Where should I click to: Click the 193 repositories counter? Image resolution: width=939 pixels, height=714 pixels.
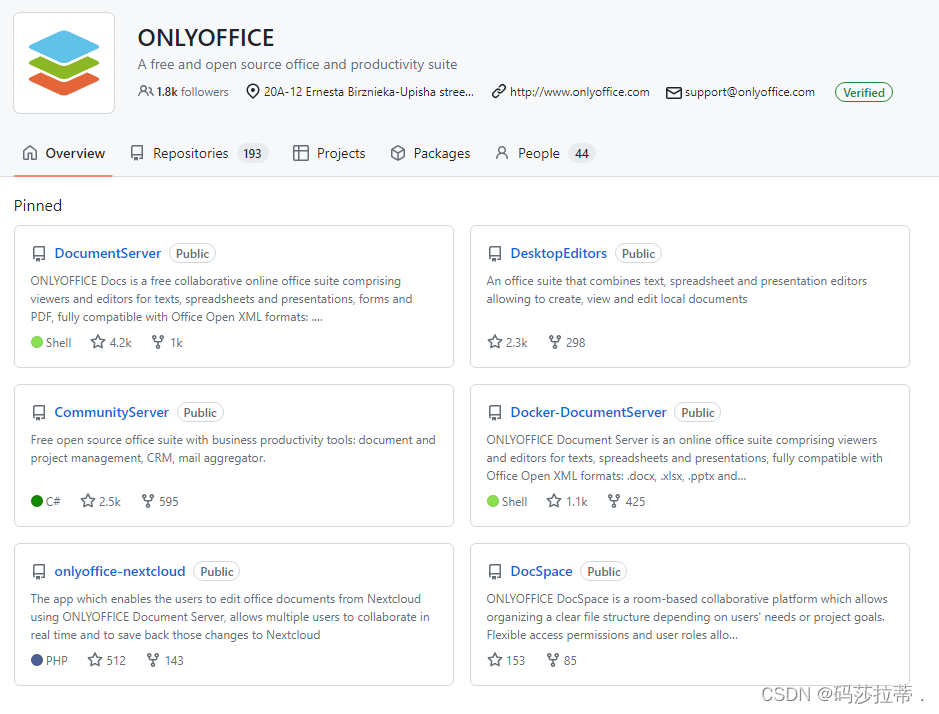[x=252, y=153]
